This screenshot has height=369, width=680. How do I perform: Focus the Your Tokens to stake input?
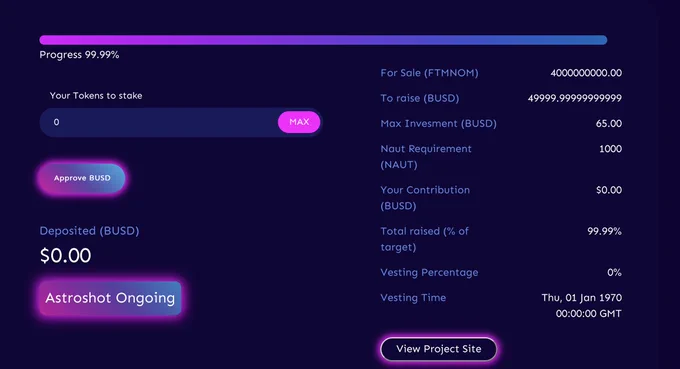point(159,122)
